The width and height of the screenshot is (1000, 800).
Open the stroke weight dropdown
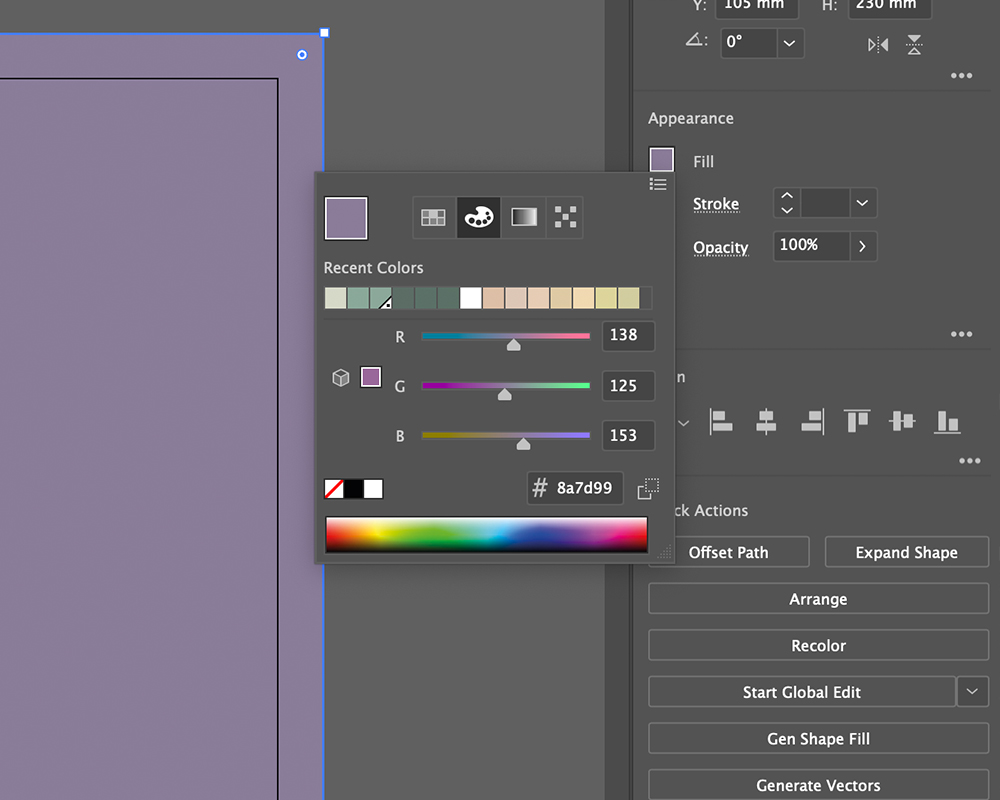point(862,203)
